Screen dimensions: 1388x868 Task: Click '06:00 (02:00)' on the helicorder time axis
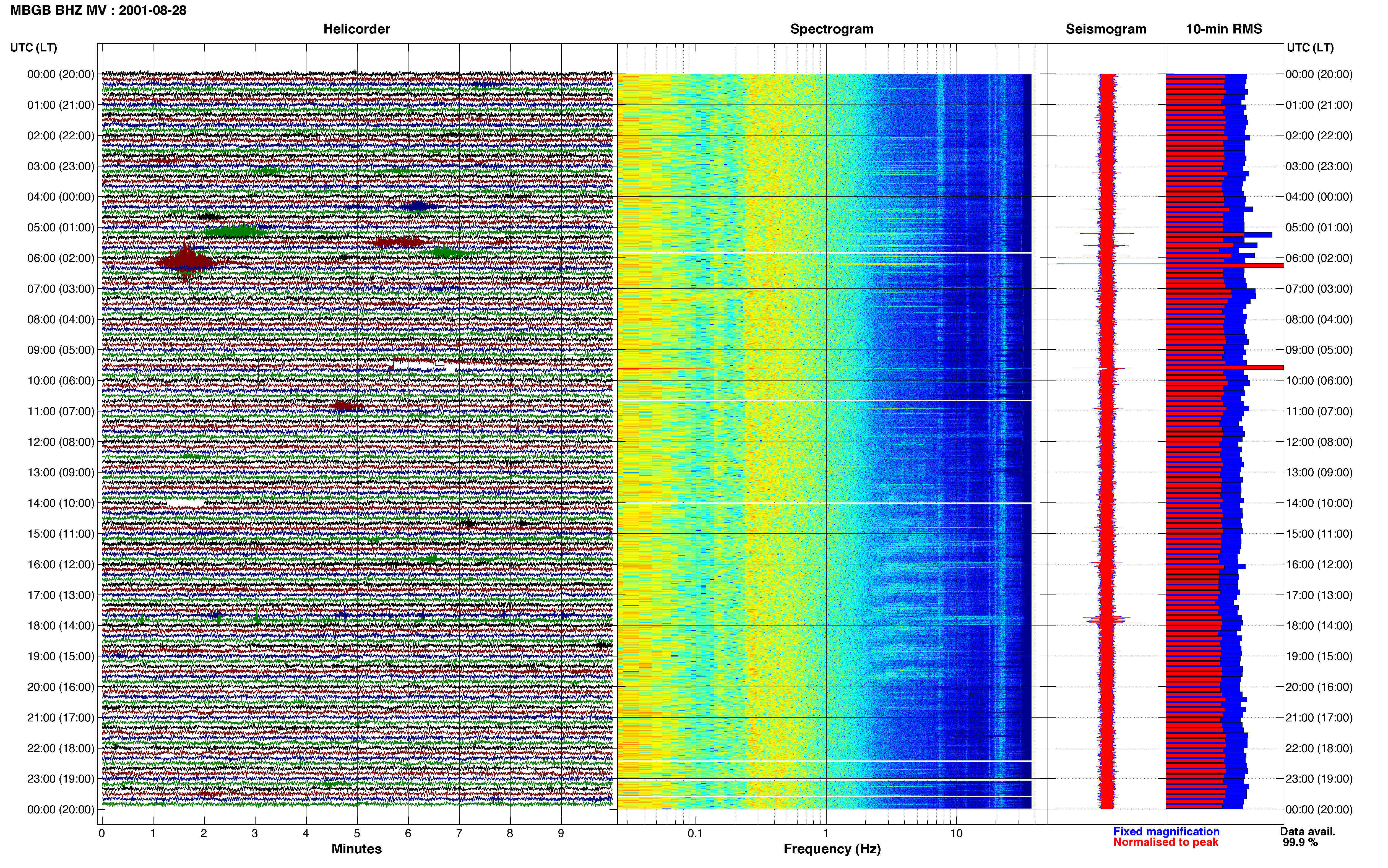click(61, 258)
